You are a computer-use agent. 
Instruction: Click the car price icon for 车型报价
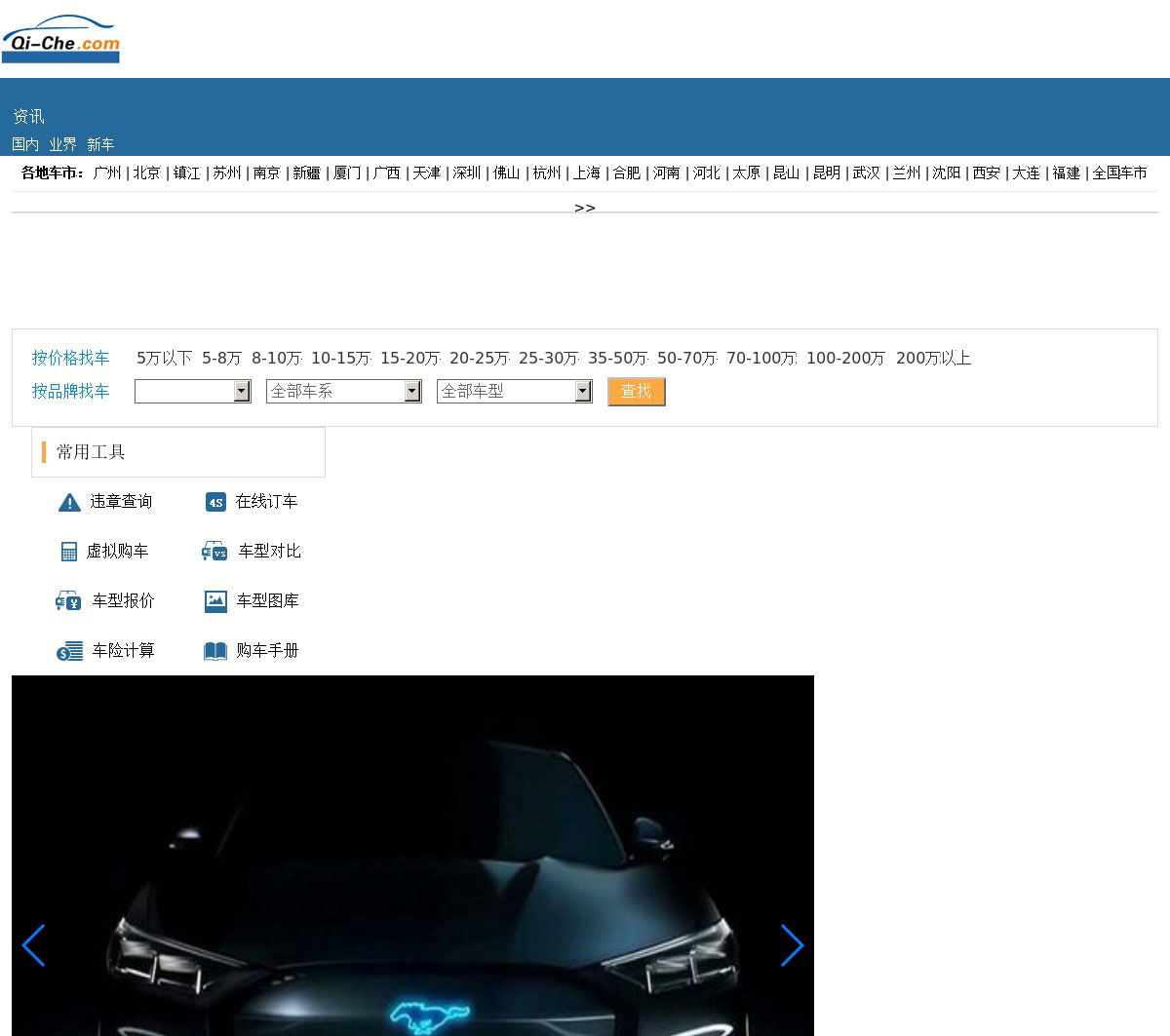pos(68,601)
